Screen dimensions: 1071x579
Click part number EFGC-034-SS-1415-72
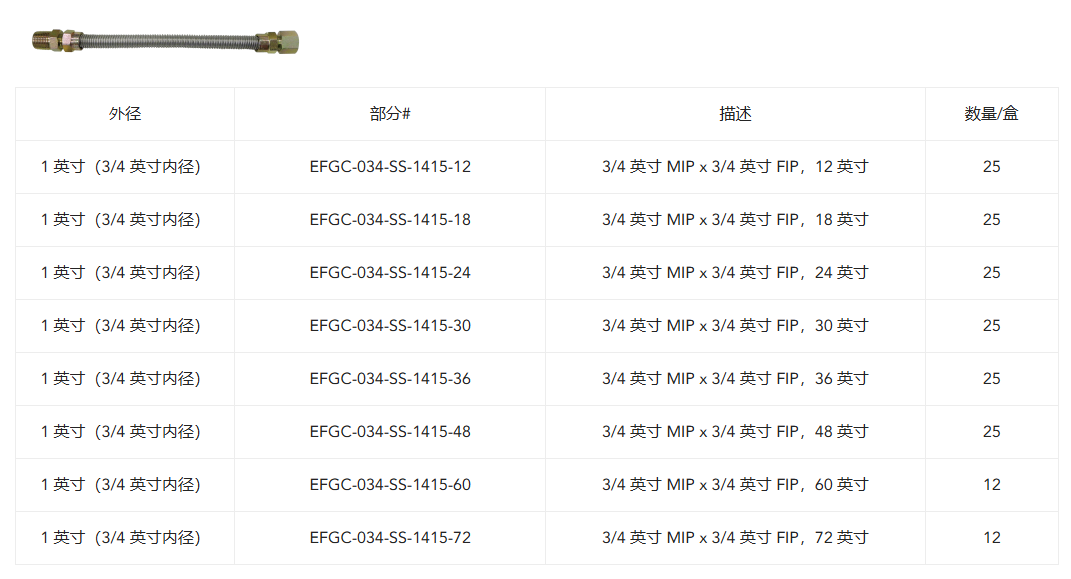coord(390,537)
